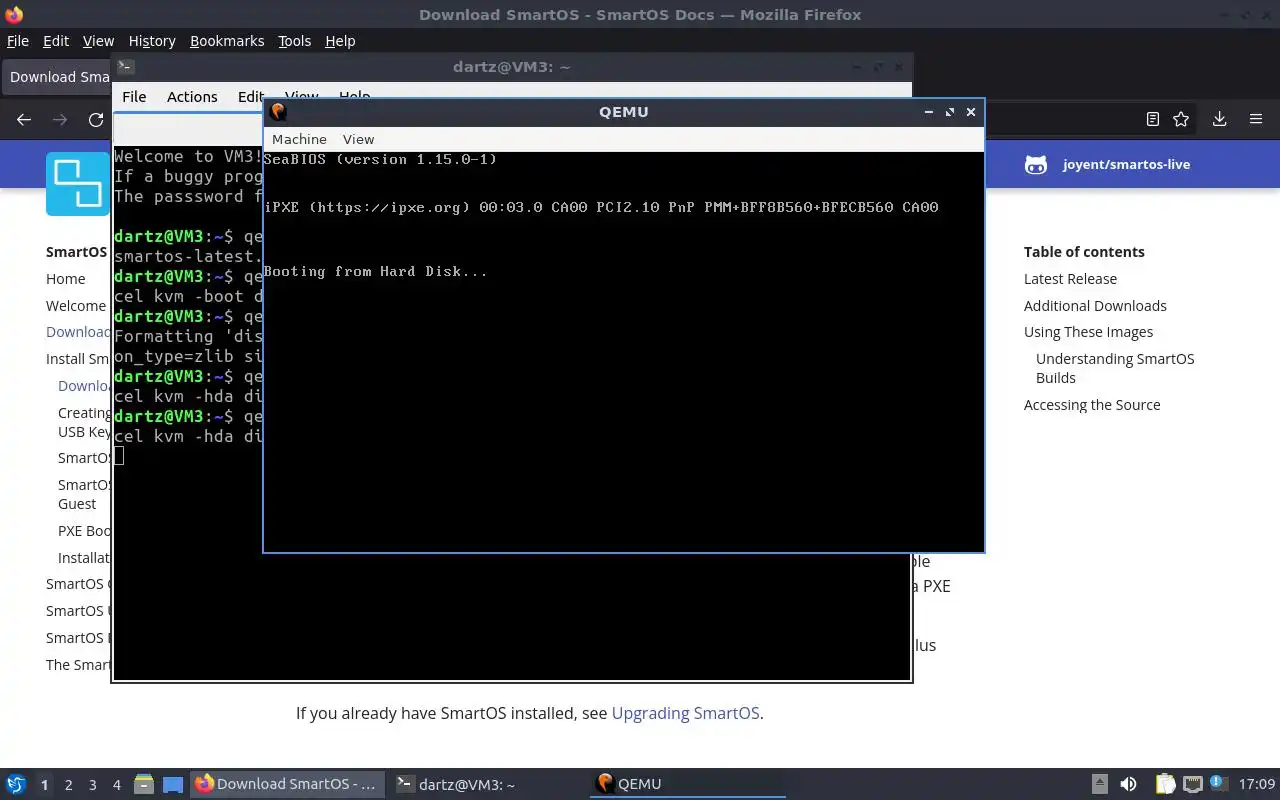The width and height of the screenshot is (1280, 800).
Task: Open the volume control tray icon
Action: coord(1128,784)
